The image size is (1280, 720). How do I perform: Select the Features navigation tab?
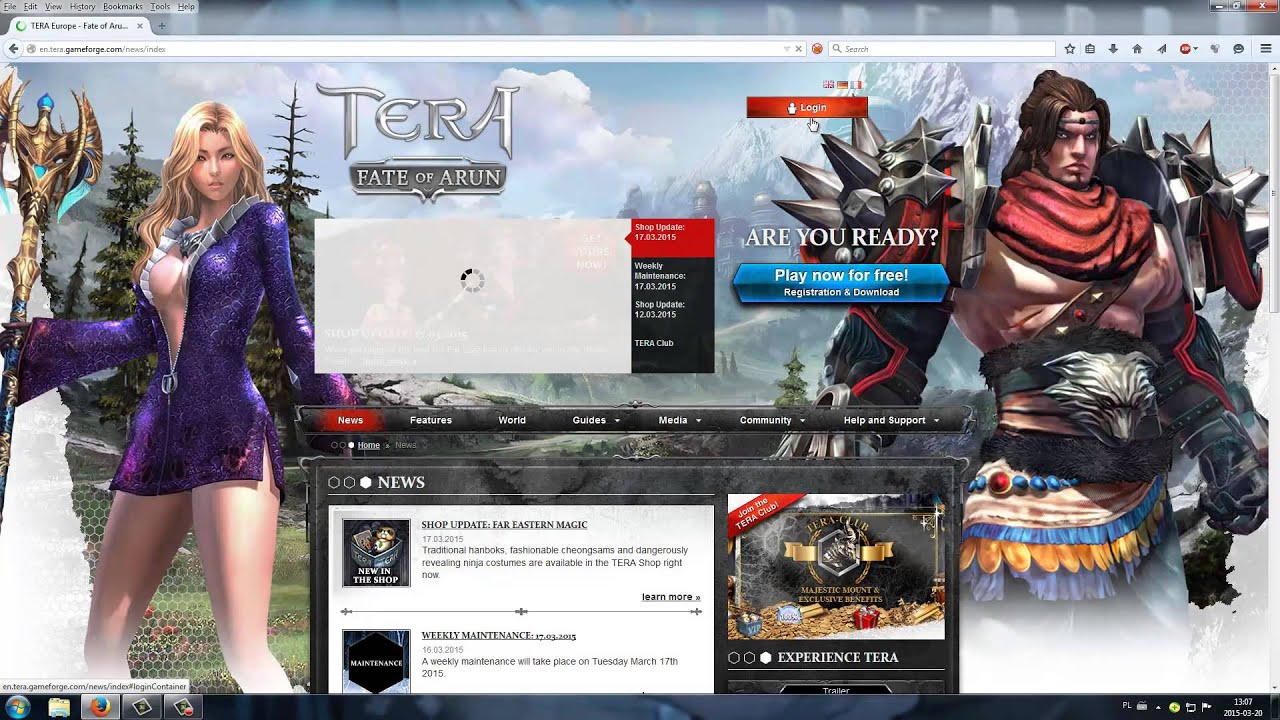[431, 420]
